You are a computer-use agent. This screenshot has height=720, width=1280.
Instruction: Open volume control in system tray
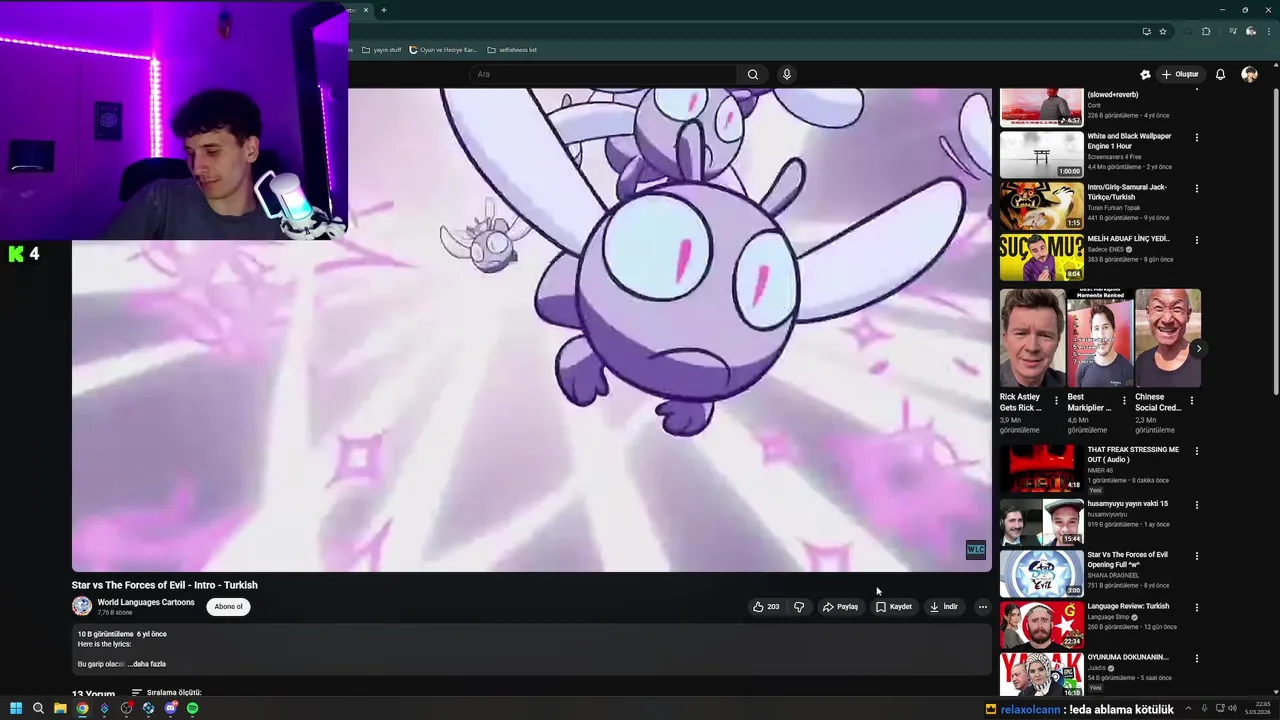(1231, 708)
